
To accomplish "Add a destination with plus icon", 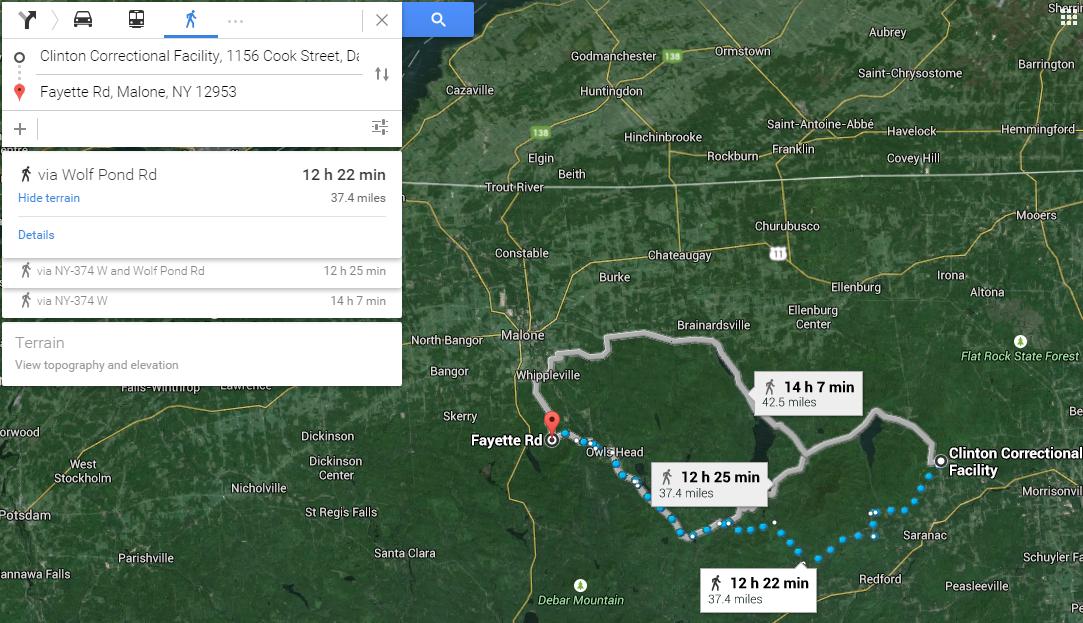I will (x=20, y=128).
